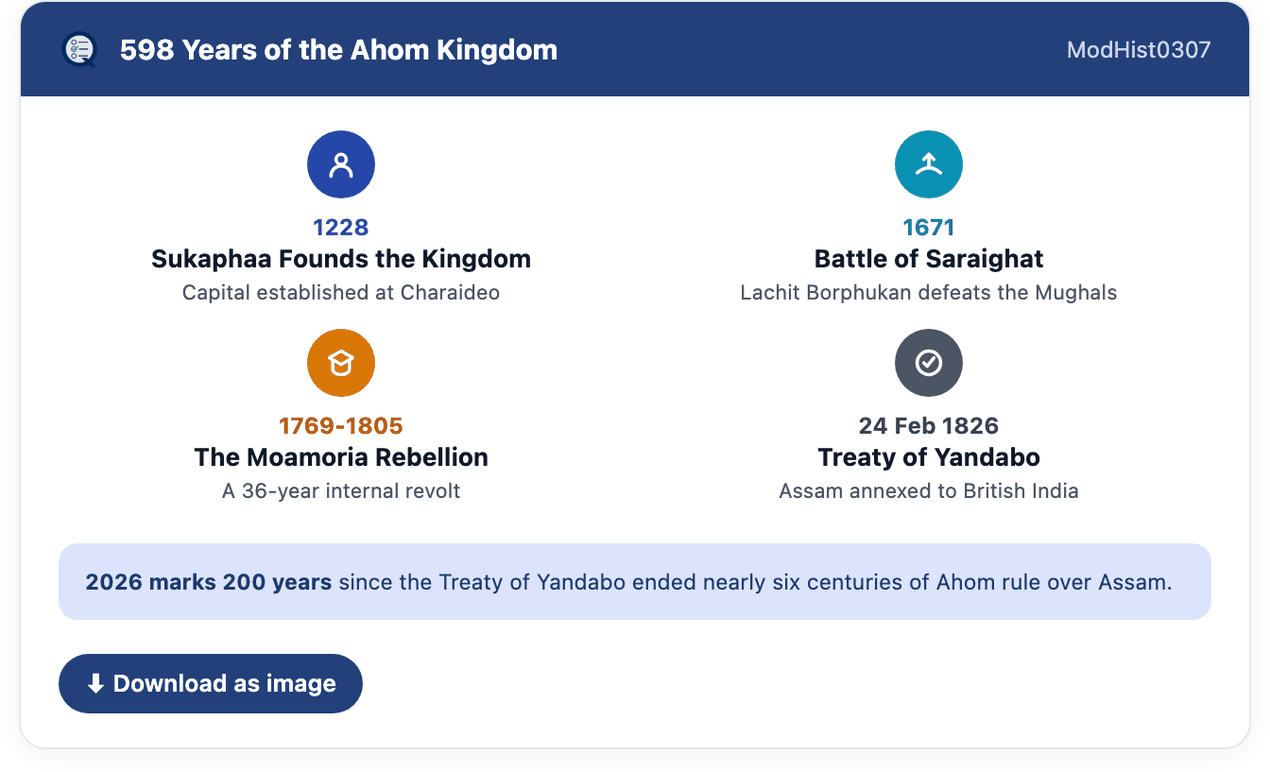This screenshot has height=772, width=1270.
Task: Click Capital established at Charaideo text
Action: coord(341,293)
